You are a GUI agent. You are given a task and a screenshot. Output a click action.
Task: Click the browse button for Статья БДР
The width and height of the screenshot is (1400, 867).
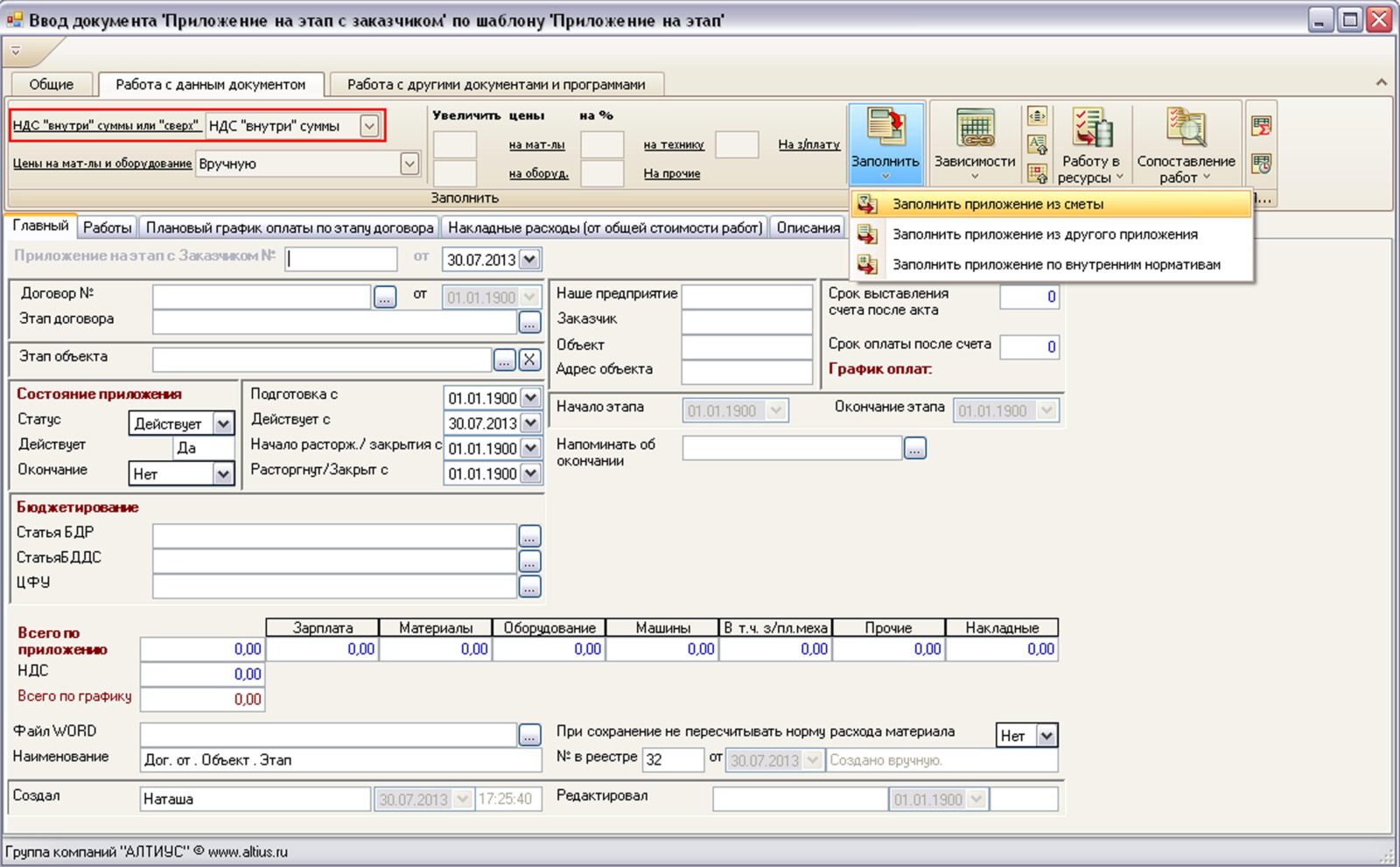click(529, 535)
